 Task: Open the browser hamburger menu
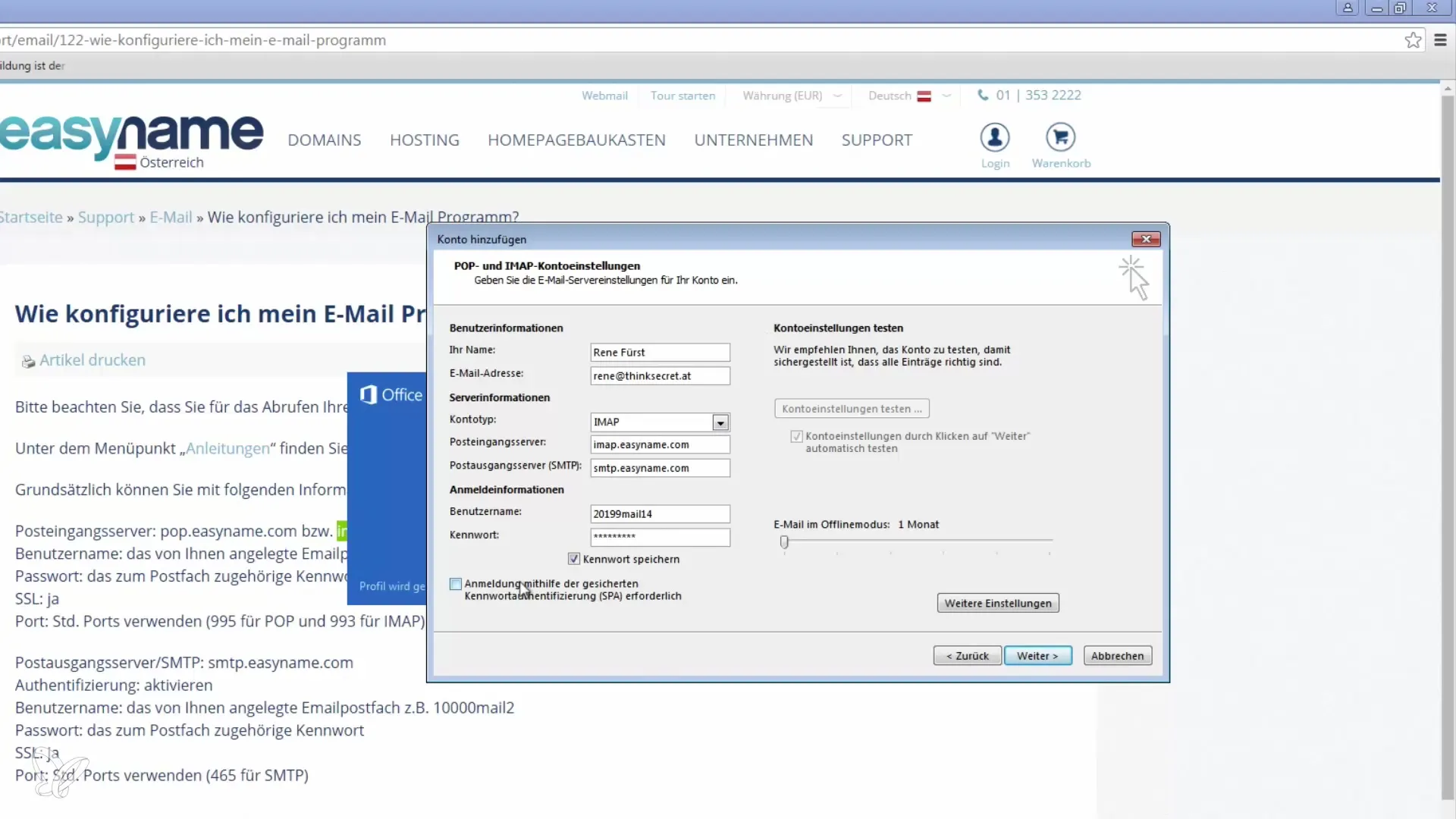point(1440,40)
